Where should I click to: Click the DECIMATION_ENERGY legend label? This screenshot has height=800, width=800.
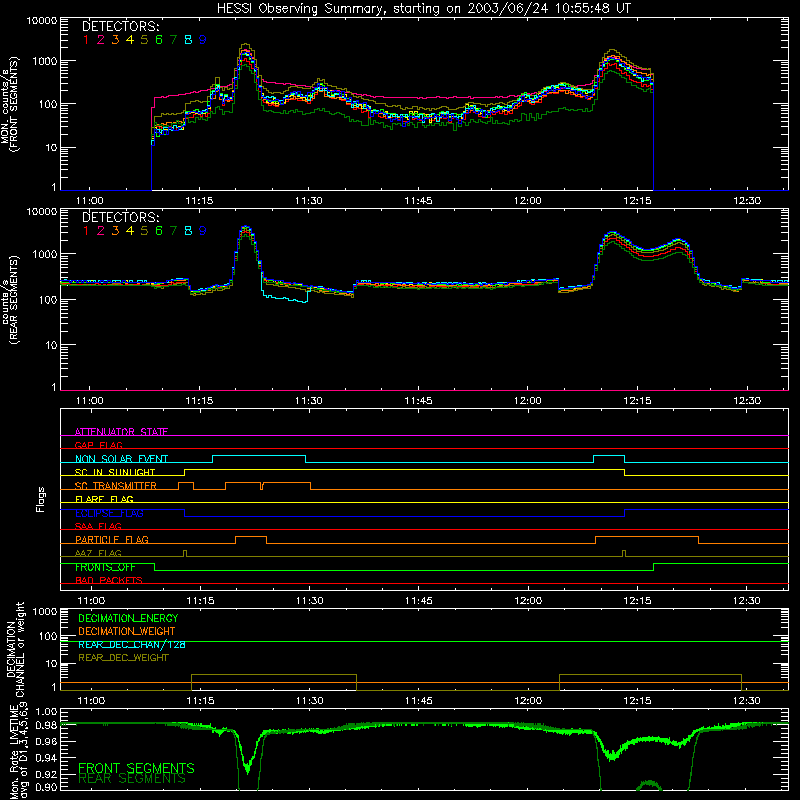pyautogui.click(x=128, y=618)
